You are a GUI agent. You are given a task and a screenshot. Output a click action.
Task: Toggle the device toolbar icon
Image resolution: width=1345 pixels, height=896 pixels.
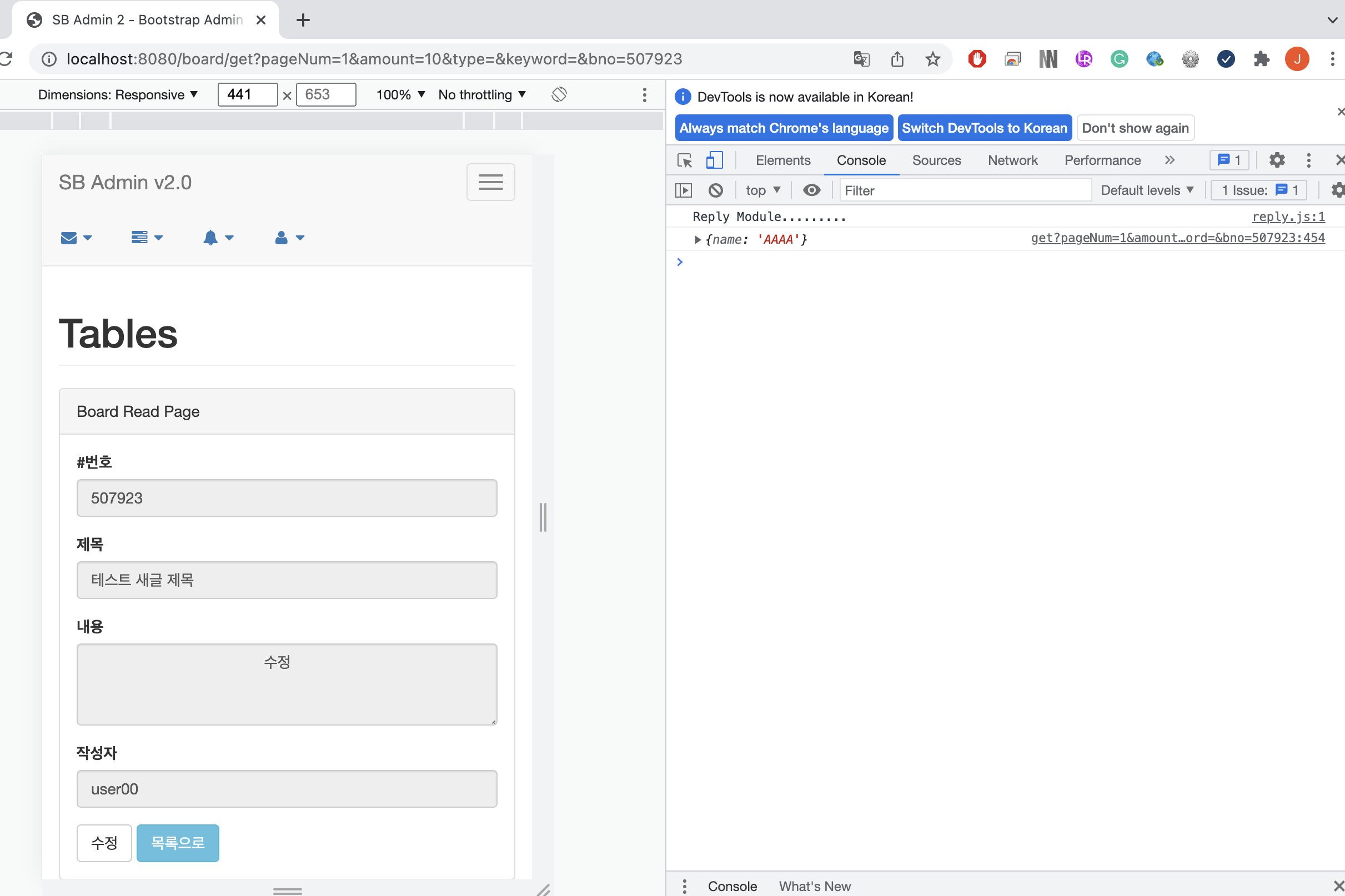[x=714, y=160]
